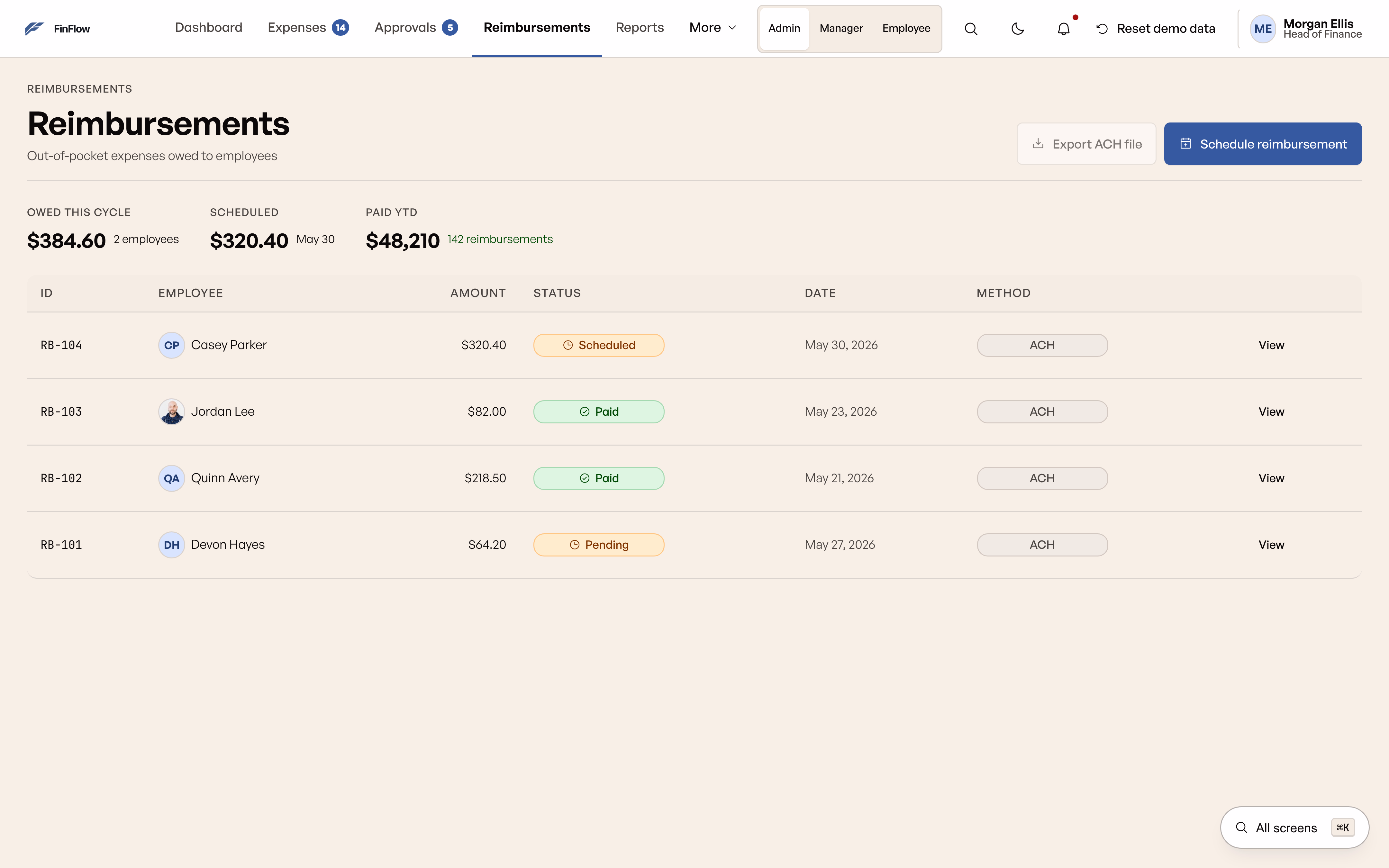View reimbursement RB-102
Image resolution: width=1389 pixels, height=868 pixels.
click(1271, 478)
